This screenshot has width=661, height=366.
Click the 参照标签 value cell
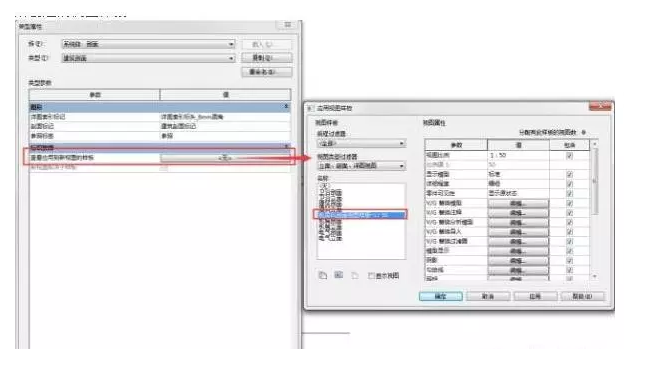[x=225, y=136]
